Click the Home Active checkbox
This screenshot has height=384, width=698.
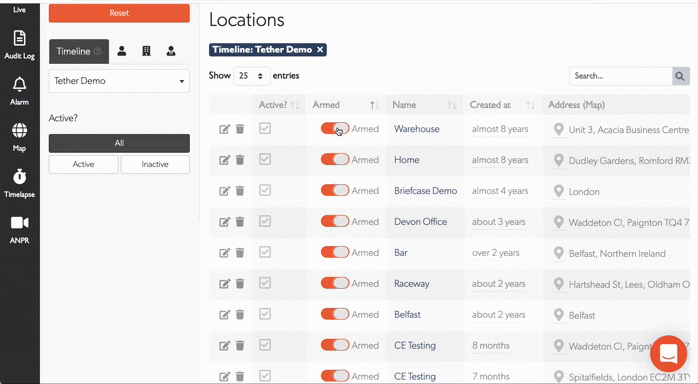[x=265, y=159]
